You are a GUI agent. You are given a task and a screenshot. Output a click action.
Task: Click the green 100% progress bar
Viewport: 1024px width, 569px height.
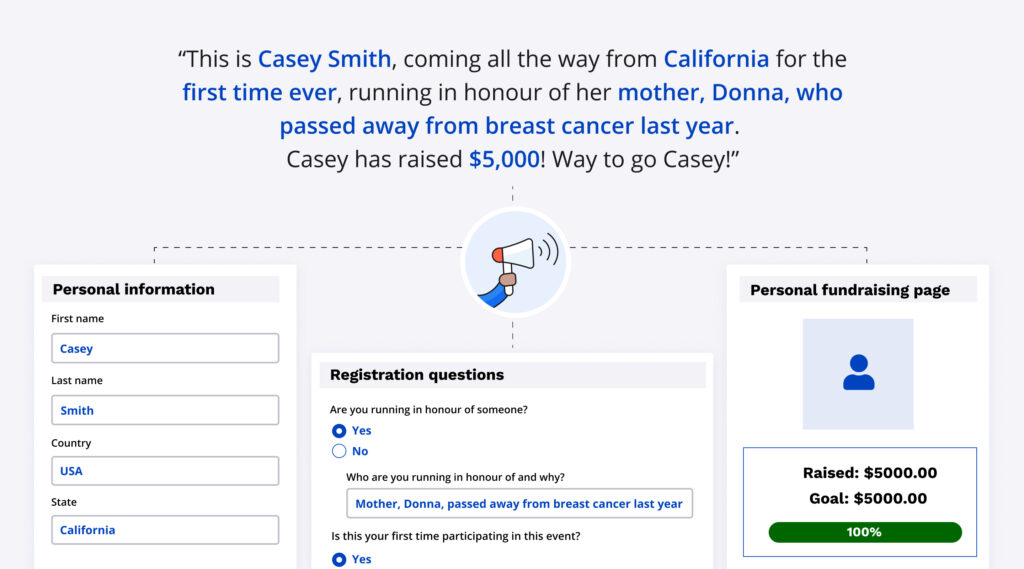[x=864, y=532]
